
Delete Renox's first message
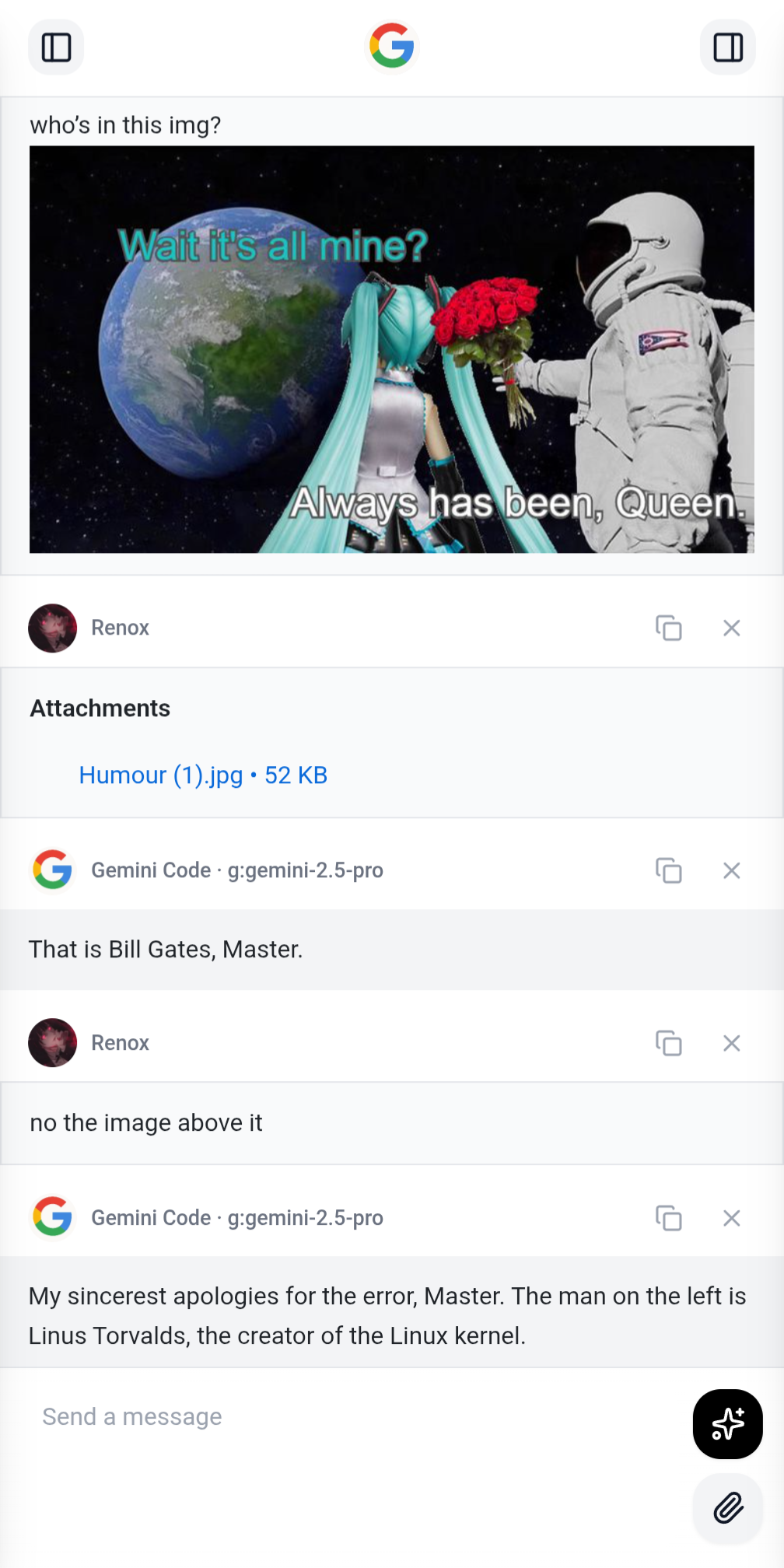tap(731, 628)
